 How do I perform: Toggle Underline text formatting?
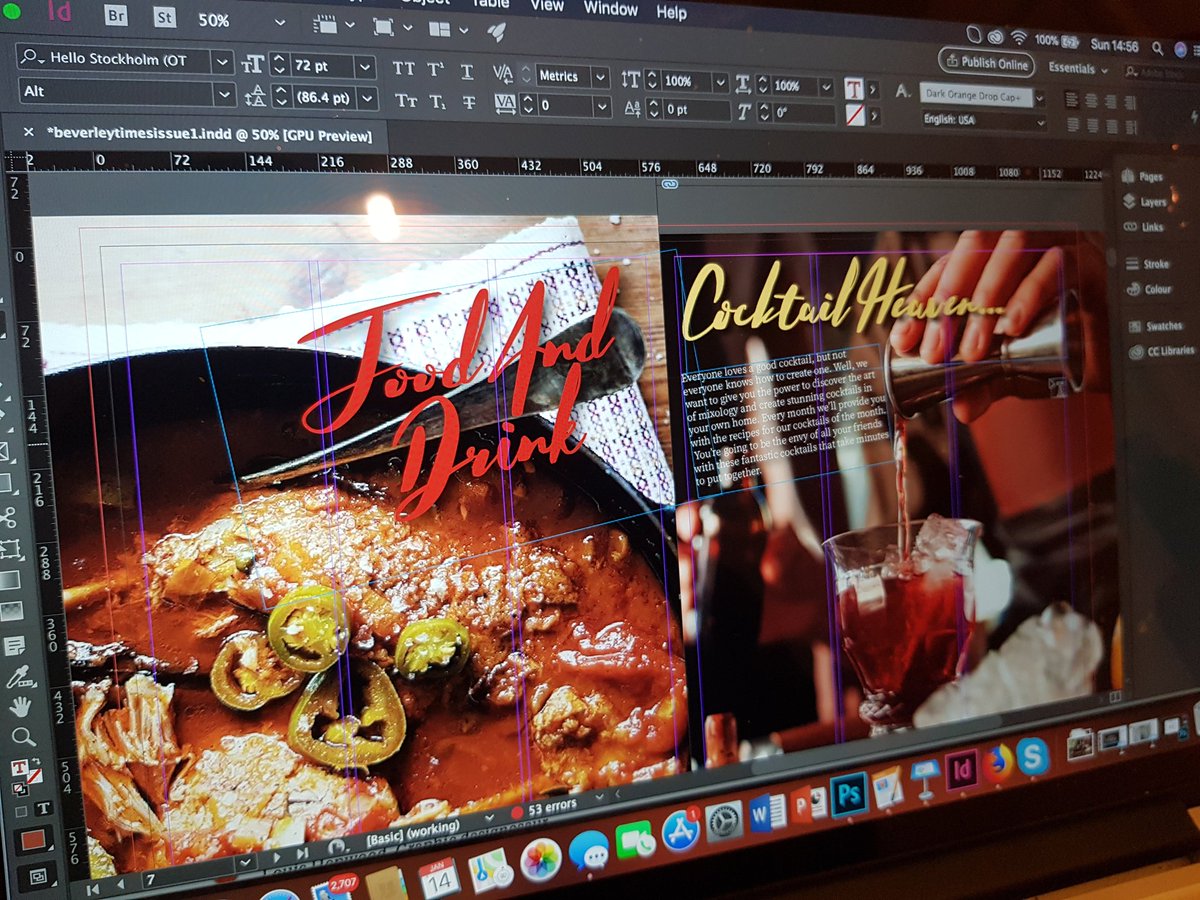click(x=467, y=70)
